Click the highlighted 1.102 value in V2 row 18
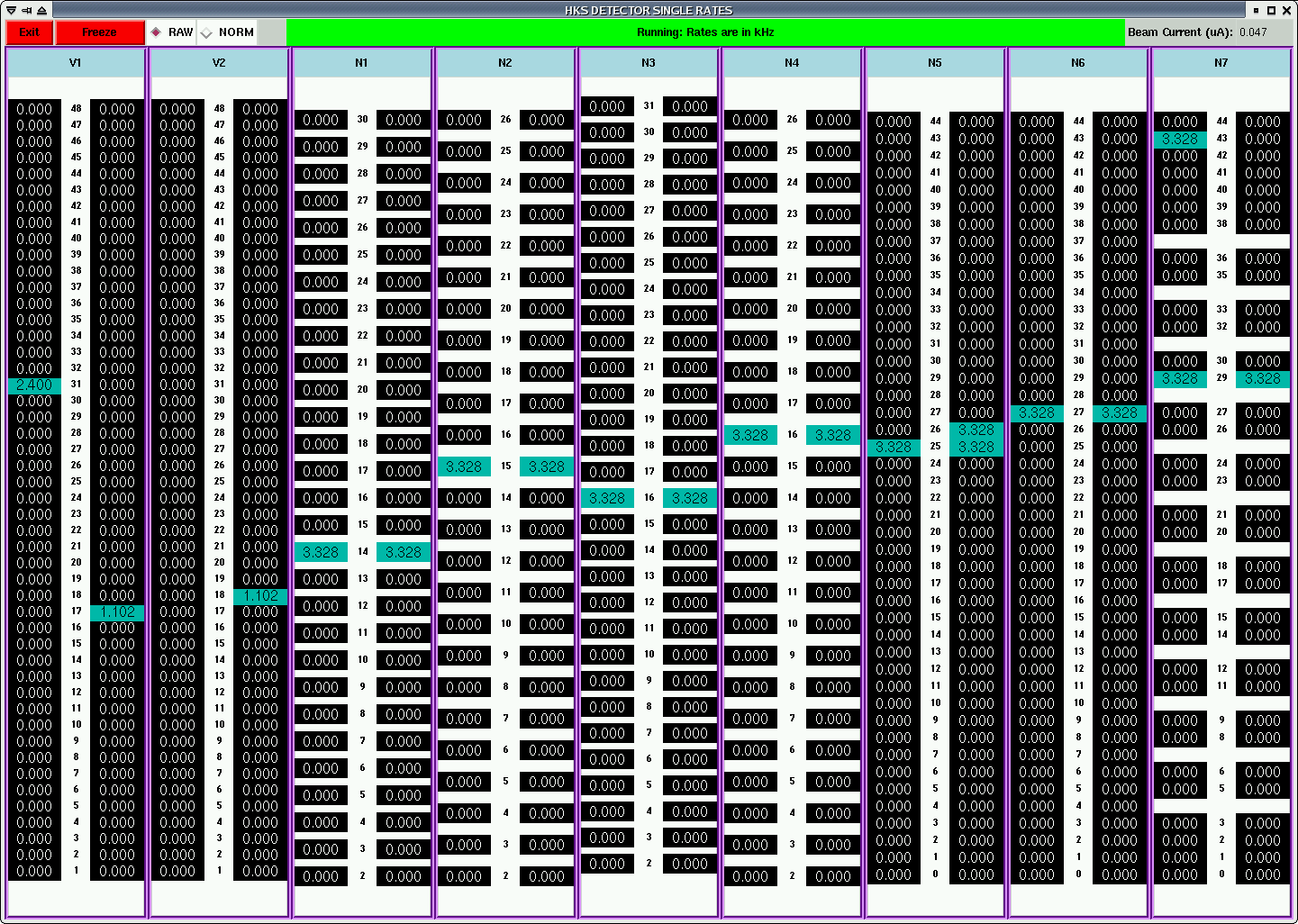This screenshot has height=924, width=1298. [x=260, y=596]
